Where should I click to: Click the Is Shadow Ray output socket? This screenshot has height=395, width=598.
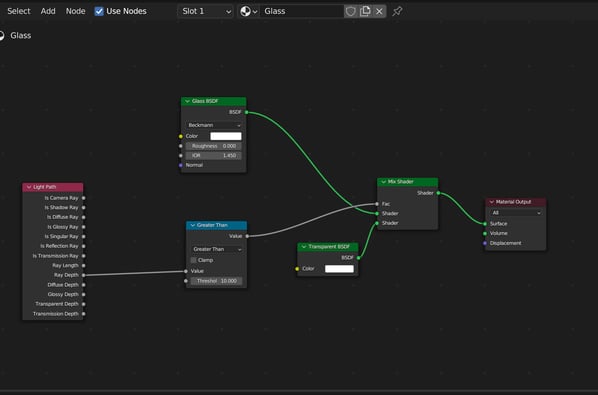pyautogui.click(x=84, y=207)
